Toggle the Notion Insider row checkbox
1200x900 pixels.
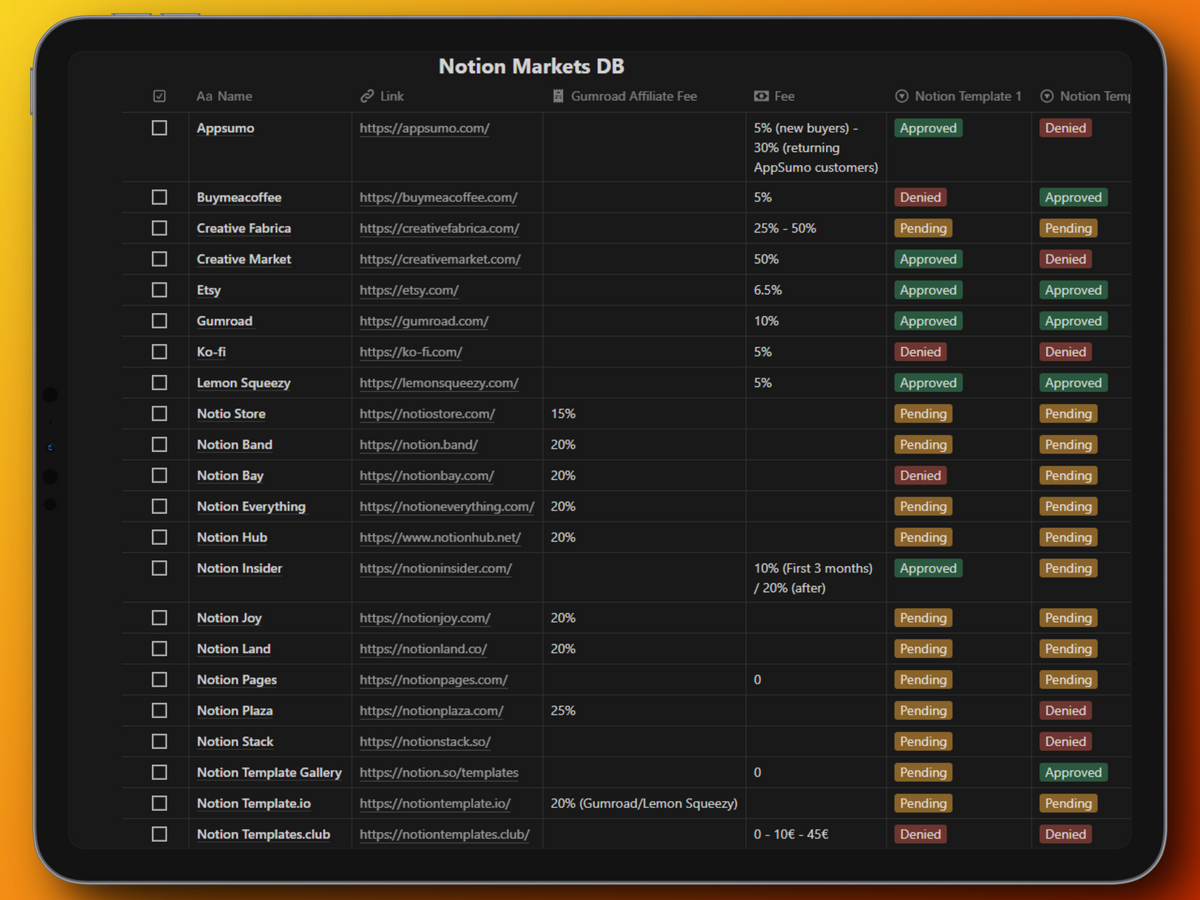(x=159, y=568)
